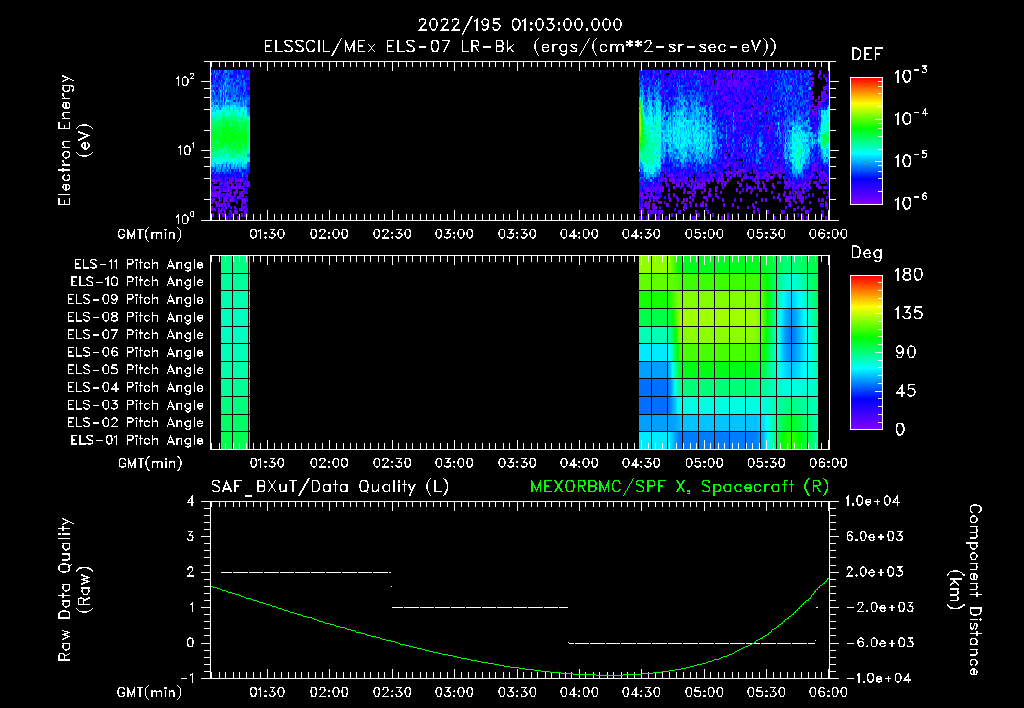Select the ELS-01 Pitch Angle row label
The width and height of the screenshot is (1024, 708).
click(x=137, y=440)
